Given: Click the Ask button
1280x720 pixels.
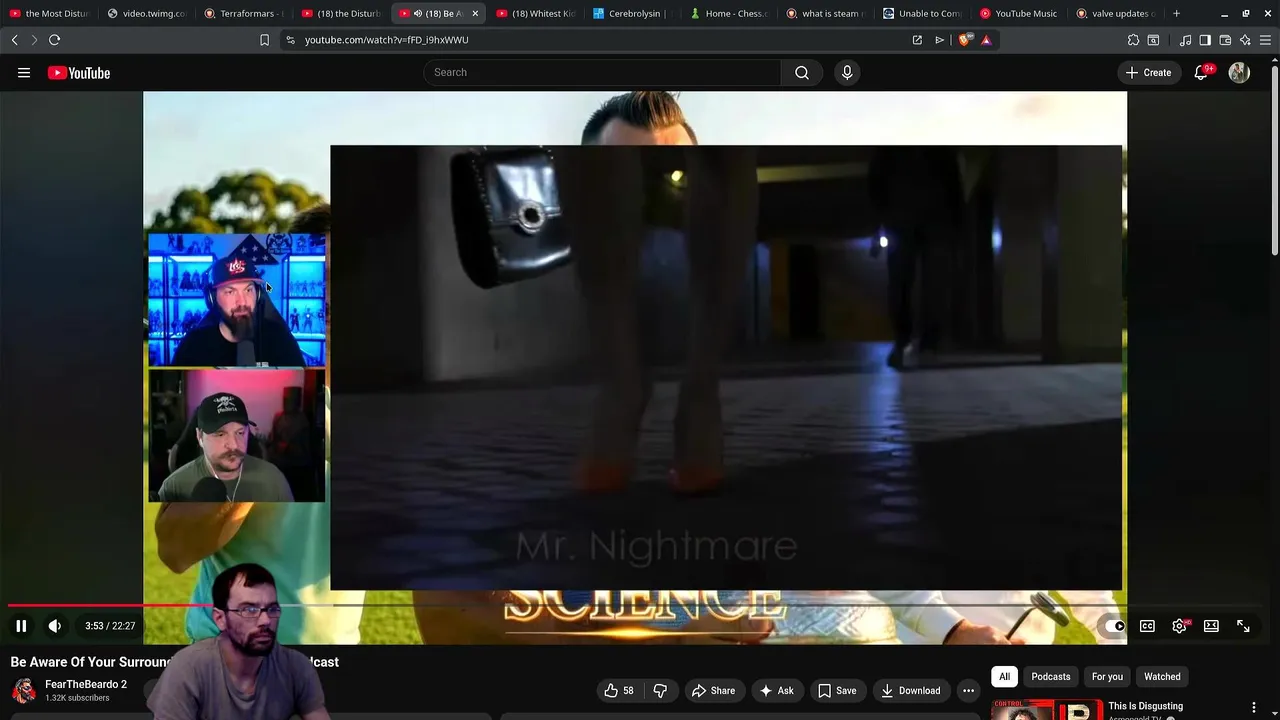Looking at the screenshot, I should [x=777, y=690].
